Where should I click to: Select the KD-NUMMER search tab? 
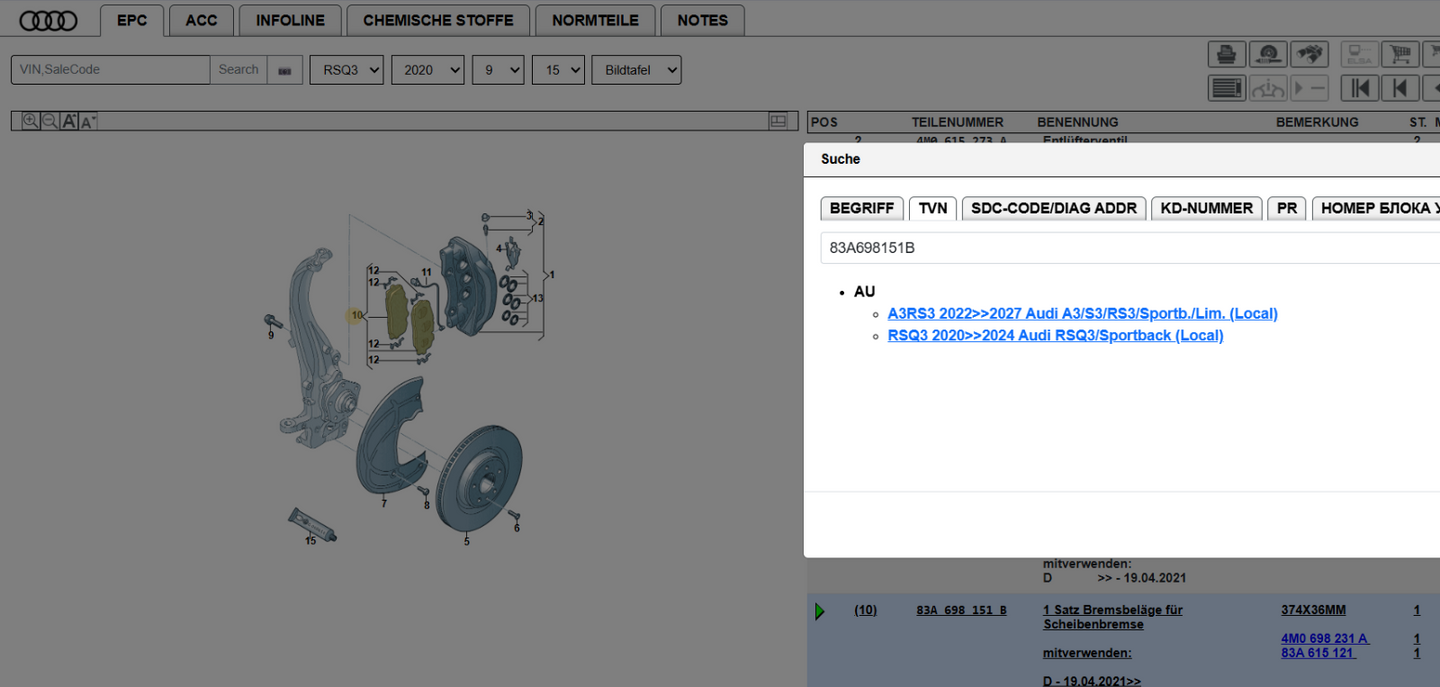pos(1207,208)
